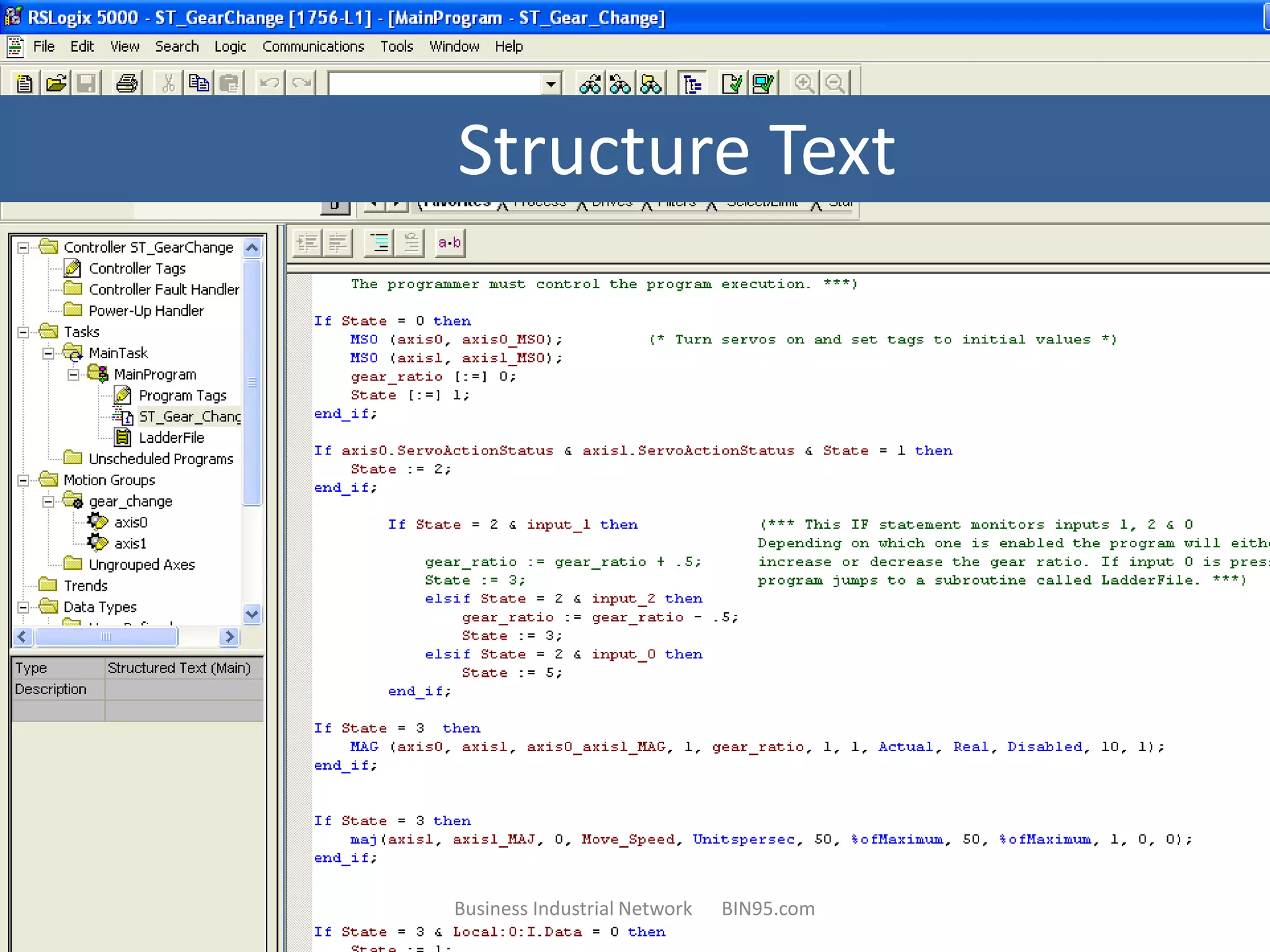1270x952 pixels.
Task: Open the Communications menu
Action: [x=313, y=46]
